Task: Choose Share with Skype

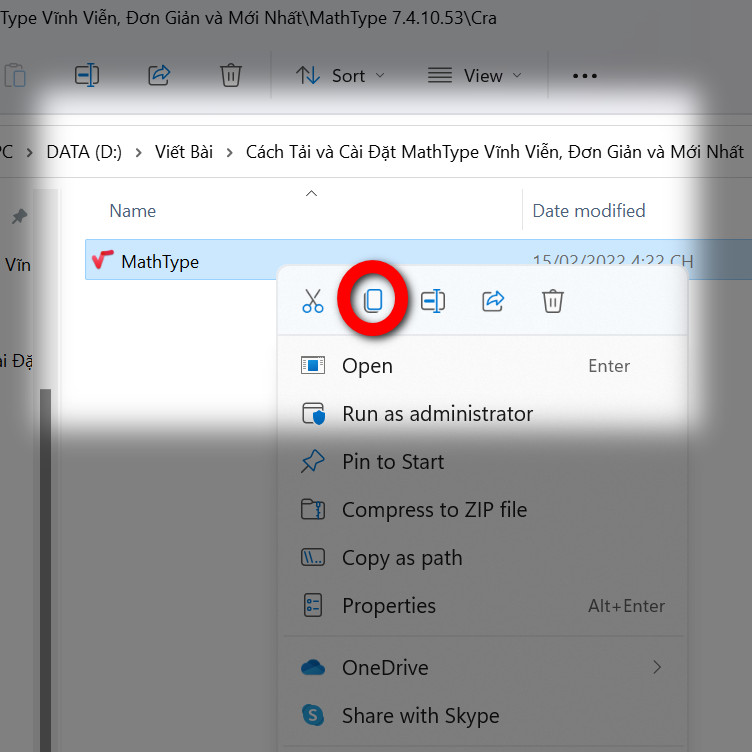Action: (x=482, y=715)
